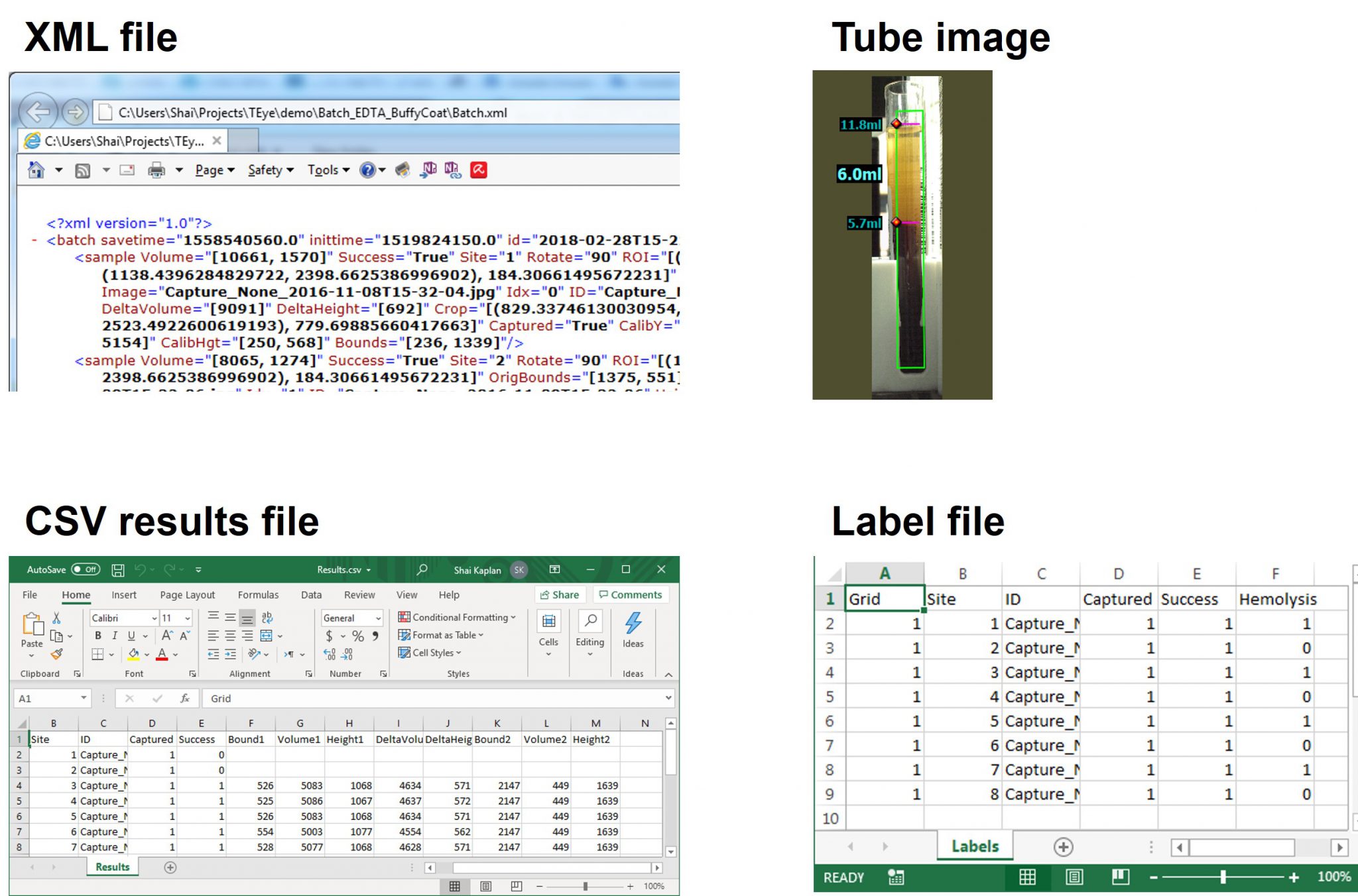
Task: Toggle the AutoSave switch in Excel
Action: tap(86, 569)
